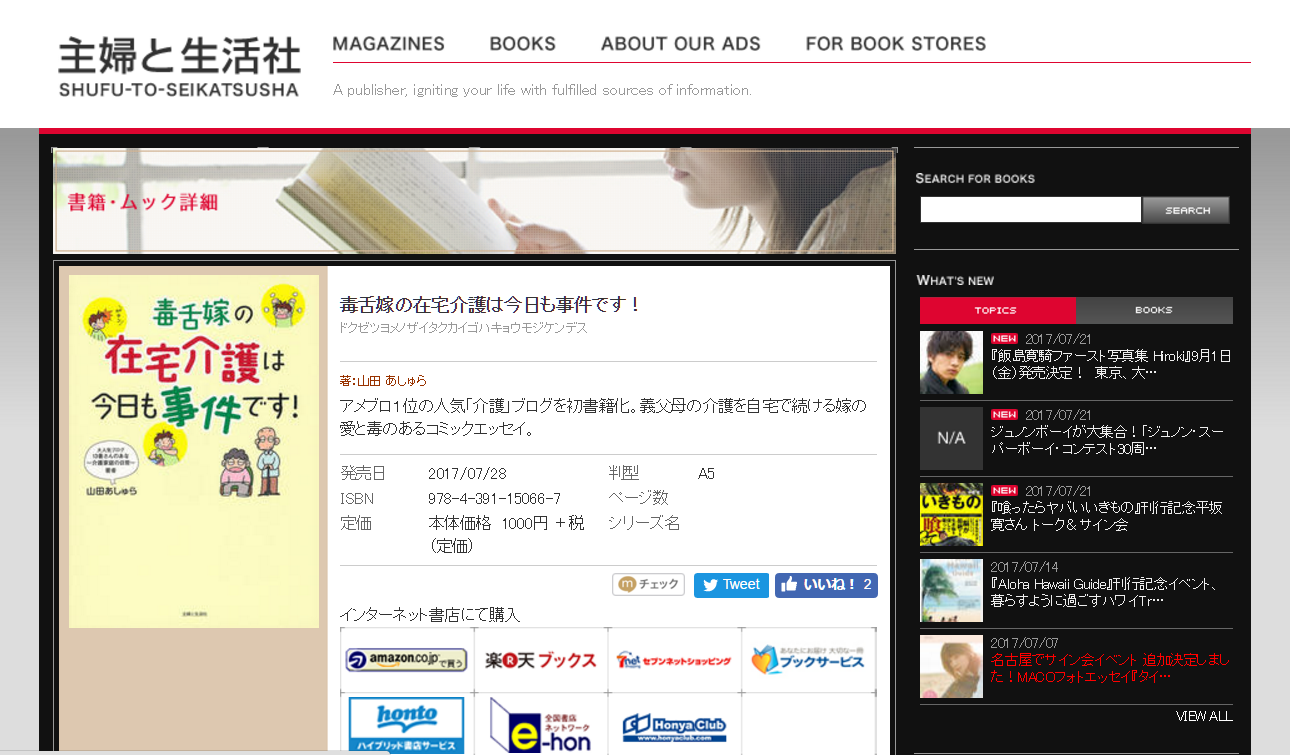Open the MAGAZINES menu
Viewport: 1290px width, 755px height.
pos(389,44)
